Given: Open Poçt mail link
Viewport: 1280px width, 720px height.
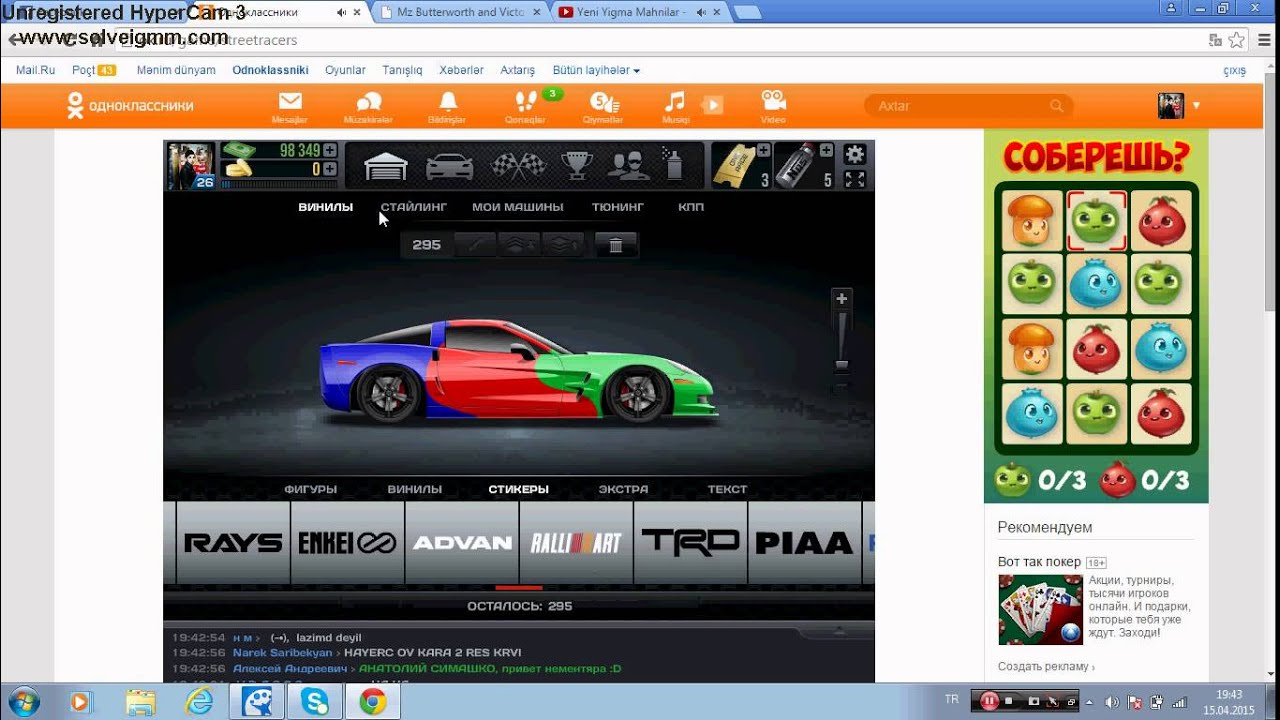Looking at the screenshot, I should point(93,70).
